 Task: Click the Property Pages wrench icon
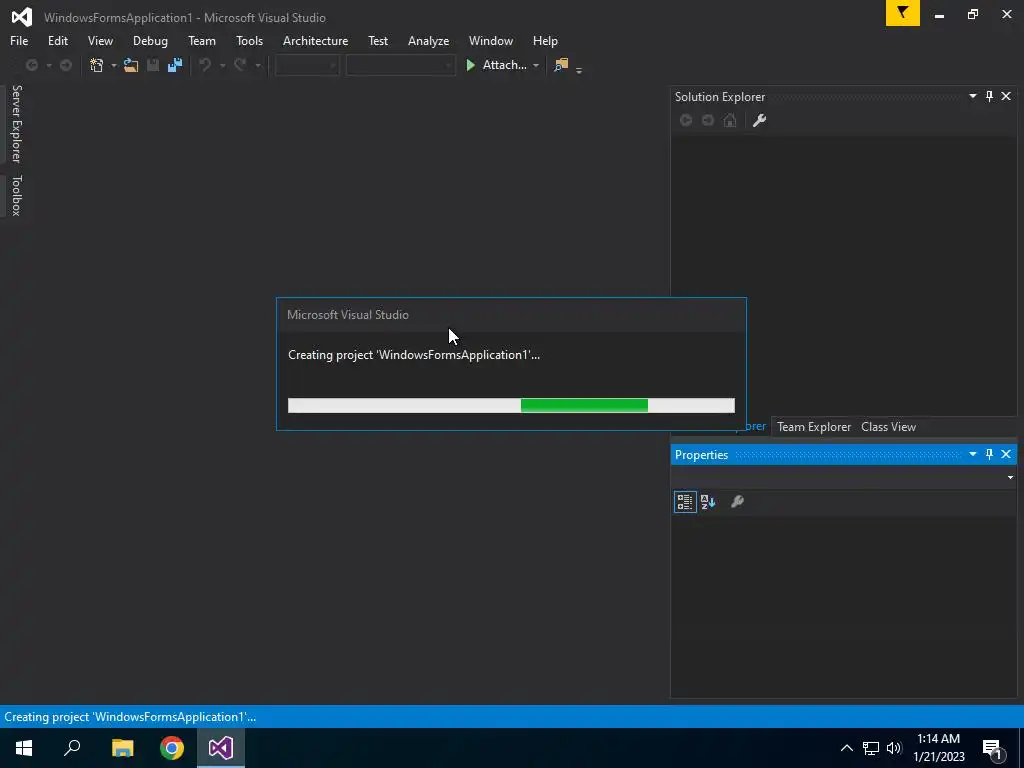[737, 502]
